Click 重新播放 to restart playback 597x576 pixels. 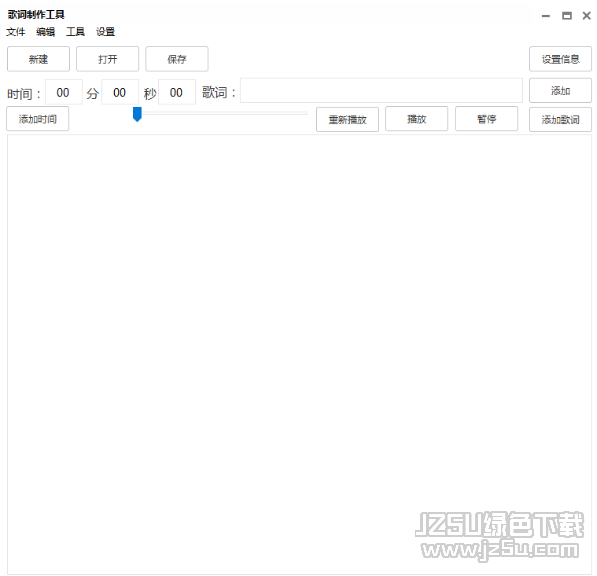348,120
